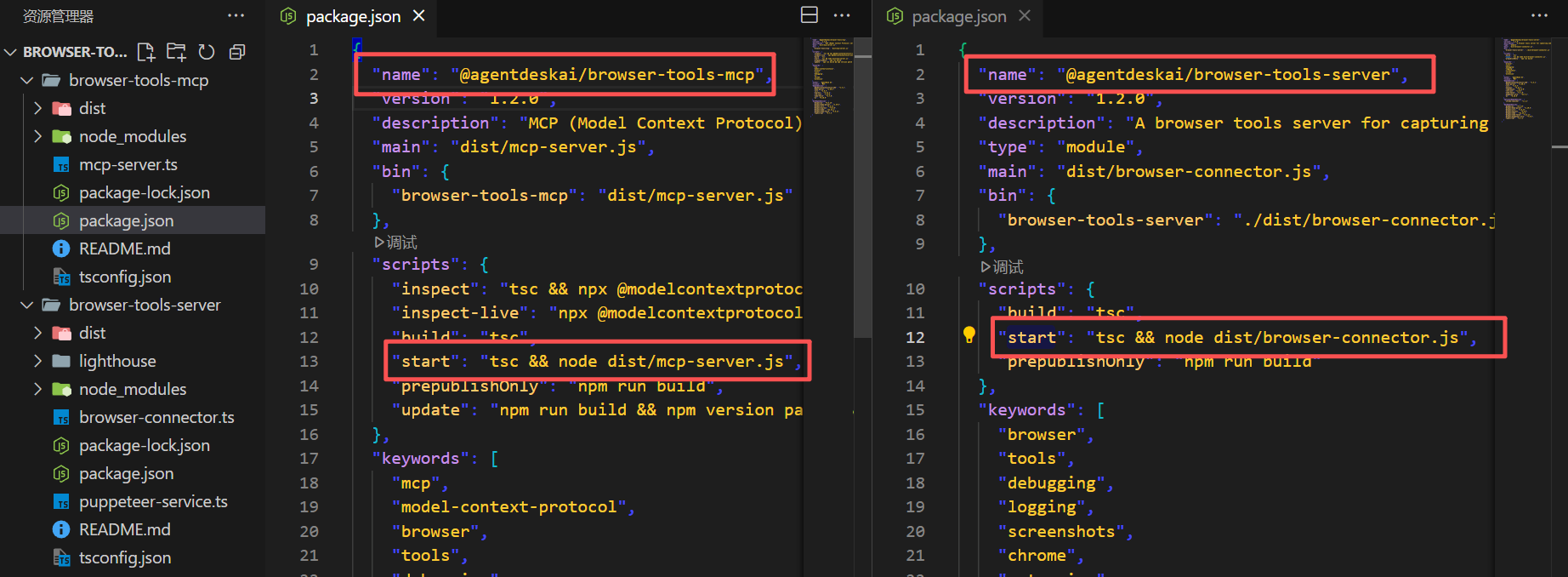
Task: Collapse the browser-tools-mcp folder
Action: pyautogui.click(x=26, y=80)
